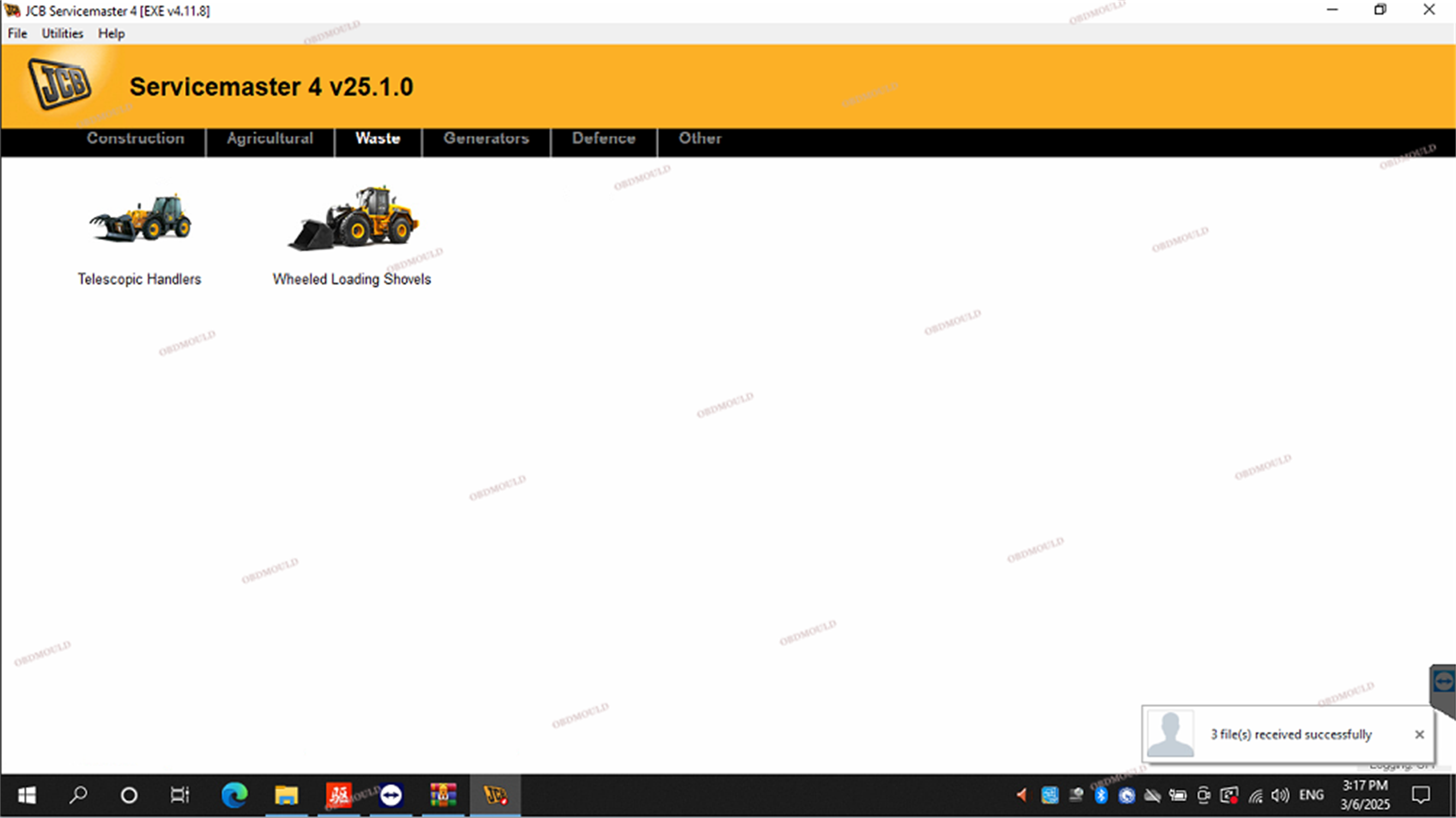This screenshot has width=1456, height=818.
Task: Open the taskbar Search icon
Action: [x=78, y=796]
